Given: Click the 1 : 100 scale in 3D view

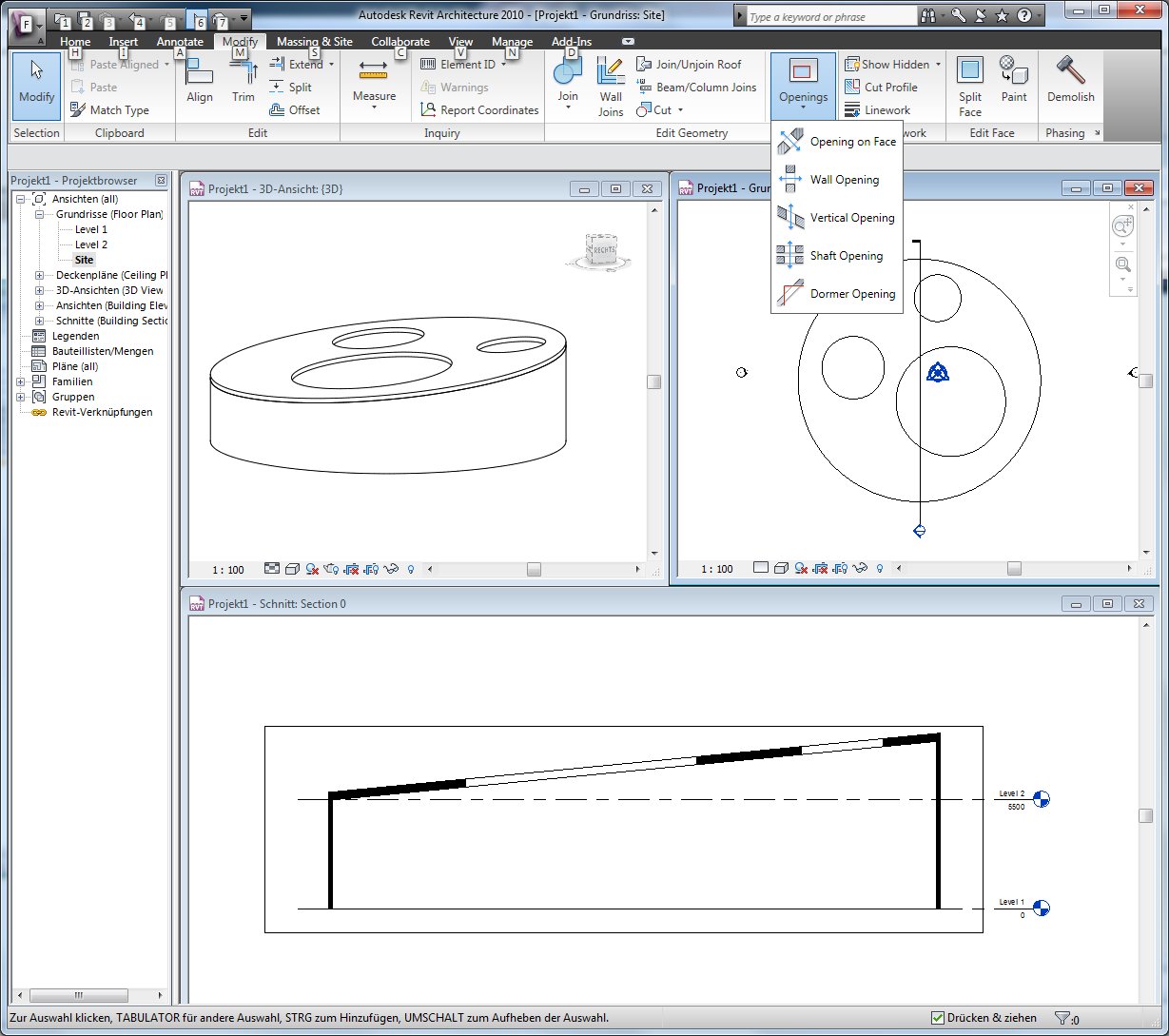Looking at the screenshot, I should (x=228, y=570).
